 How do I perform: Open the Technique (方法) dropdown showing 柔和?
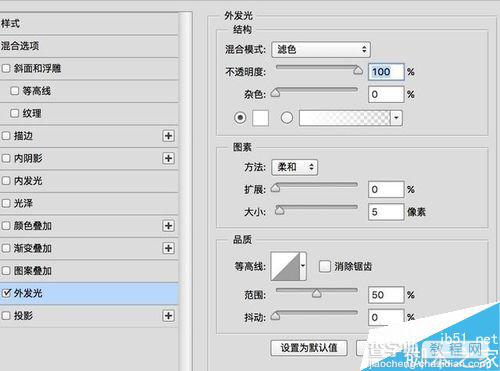click(295, 167)
